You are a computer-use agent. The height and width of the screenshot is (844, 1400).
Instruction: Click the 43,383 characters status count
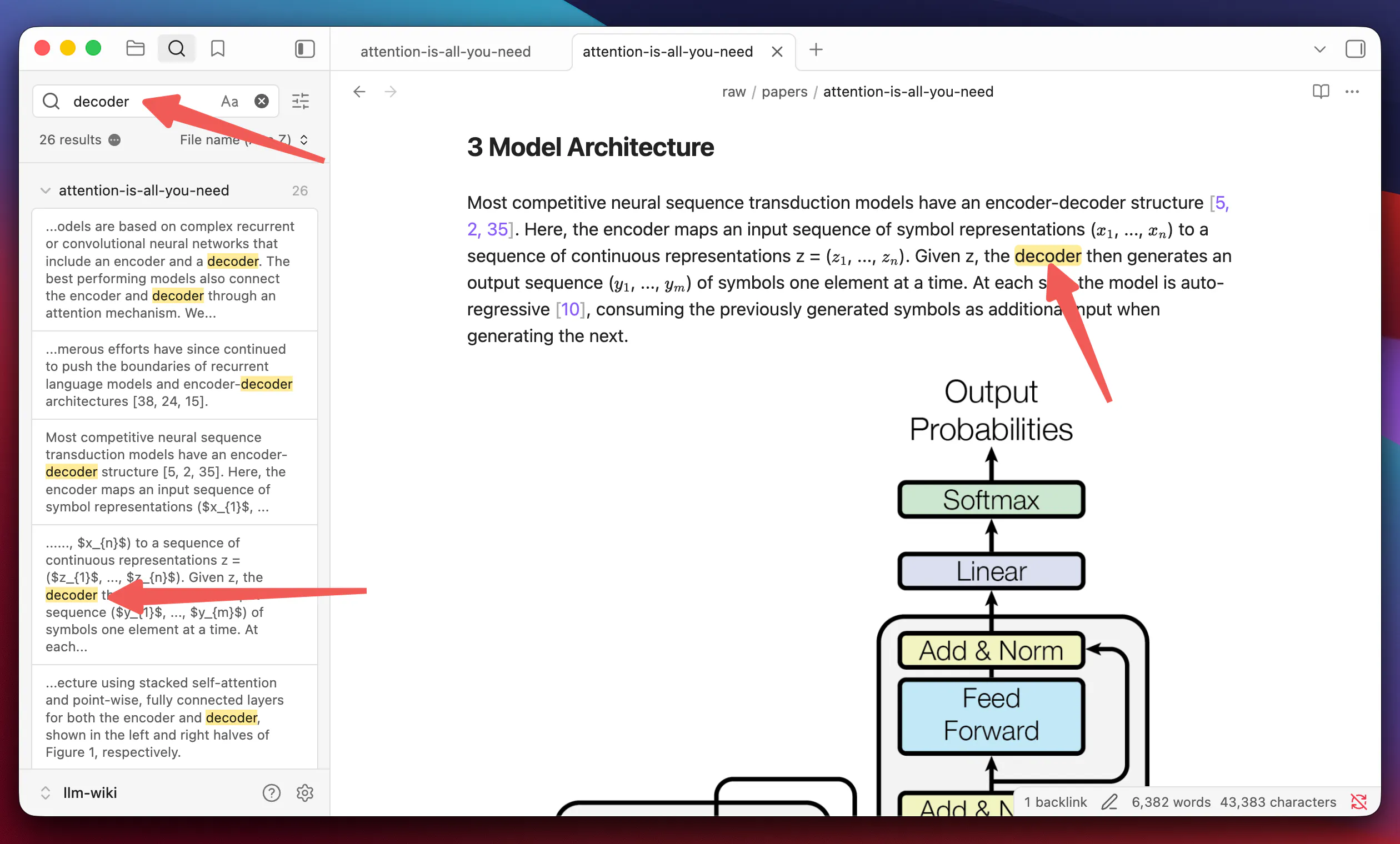click(x=1278, y=802)
